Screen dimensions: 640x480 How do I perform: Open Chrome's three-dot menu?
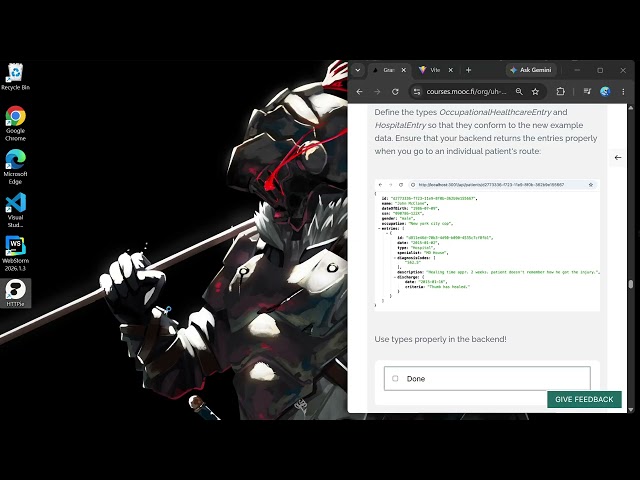point(623,92)
